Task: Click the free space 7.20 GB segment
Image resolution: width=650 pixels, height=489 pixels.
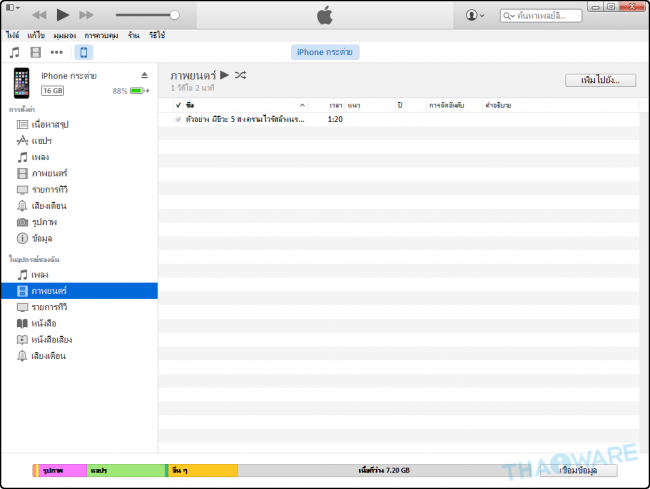Action: pyautogui.click(x=384, y=470)
